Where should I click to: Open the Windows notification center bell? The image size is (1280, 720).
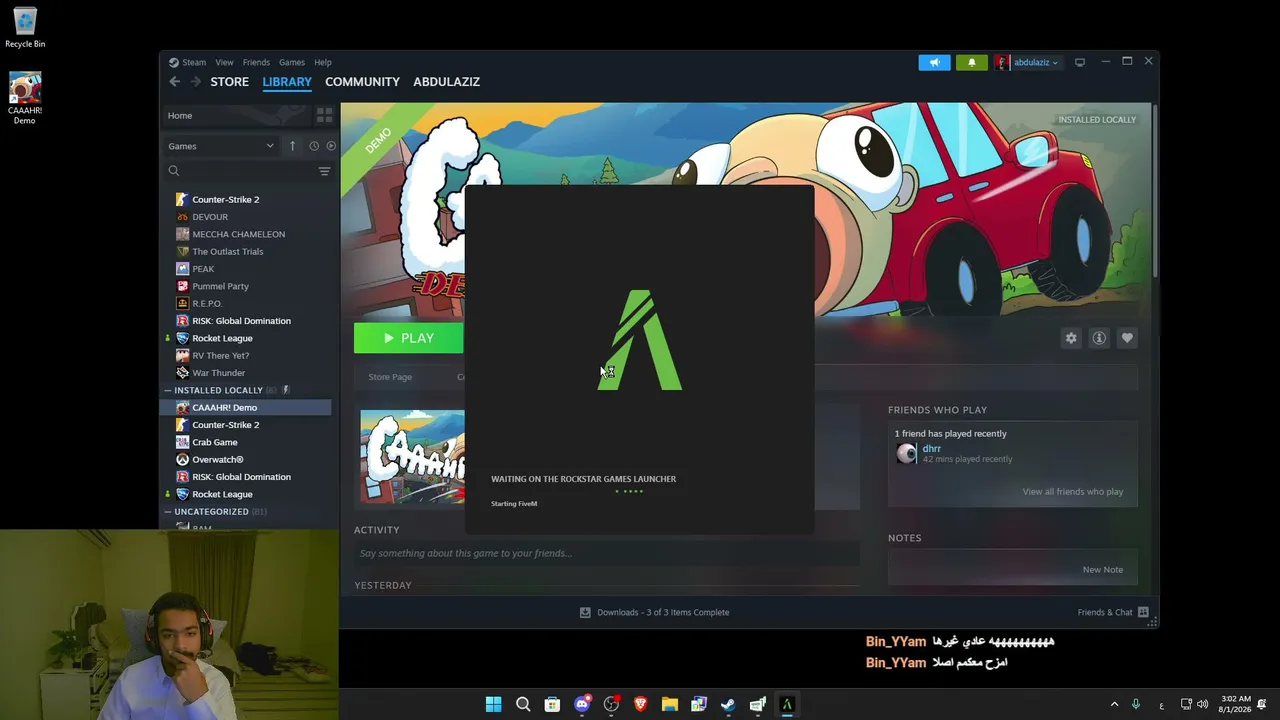tap(1262, 704)
